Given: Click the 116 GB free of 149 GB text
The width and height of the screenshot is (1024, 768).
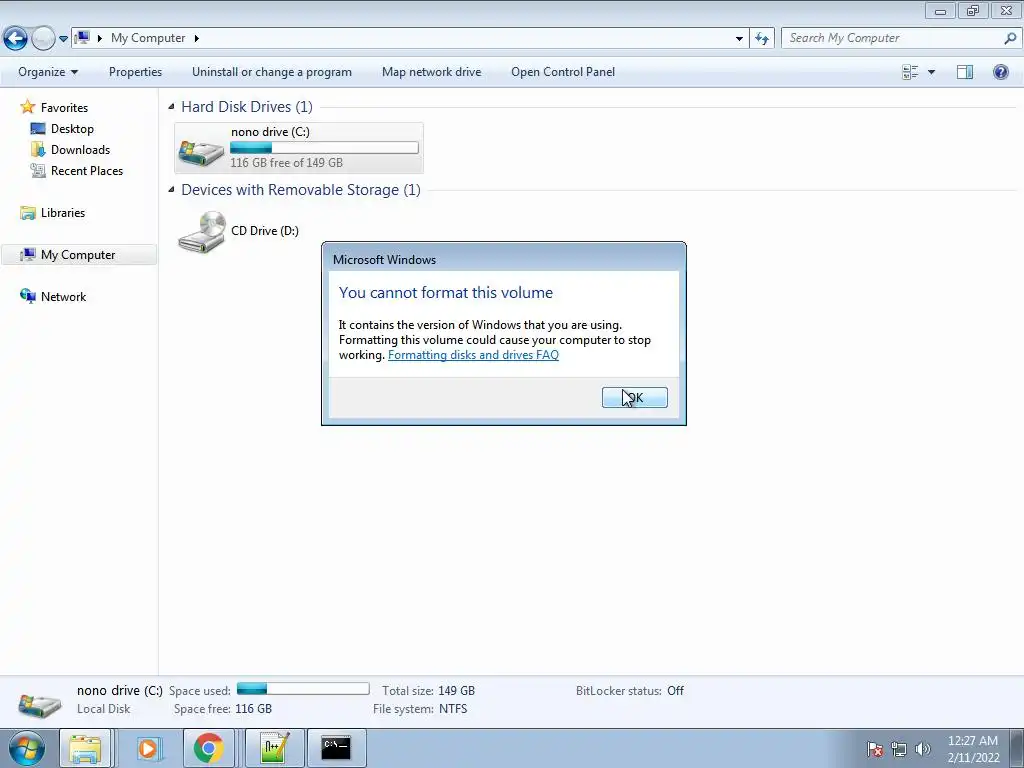Looking at the screenshot, I should (286, 163).
